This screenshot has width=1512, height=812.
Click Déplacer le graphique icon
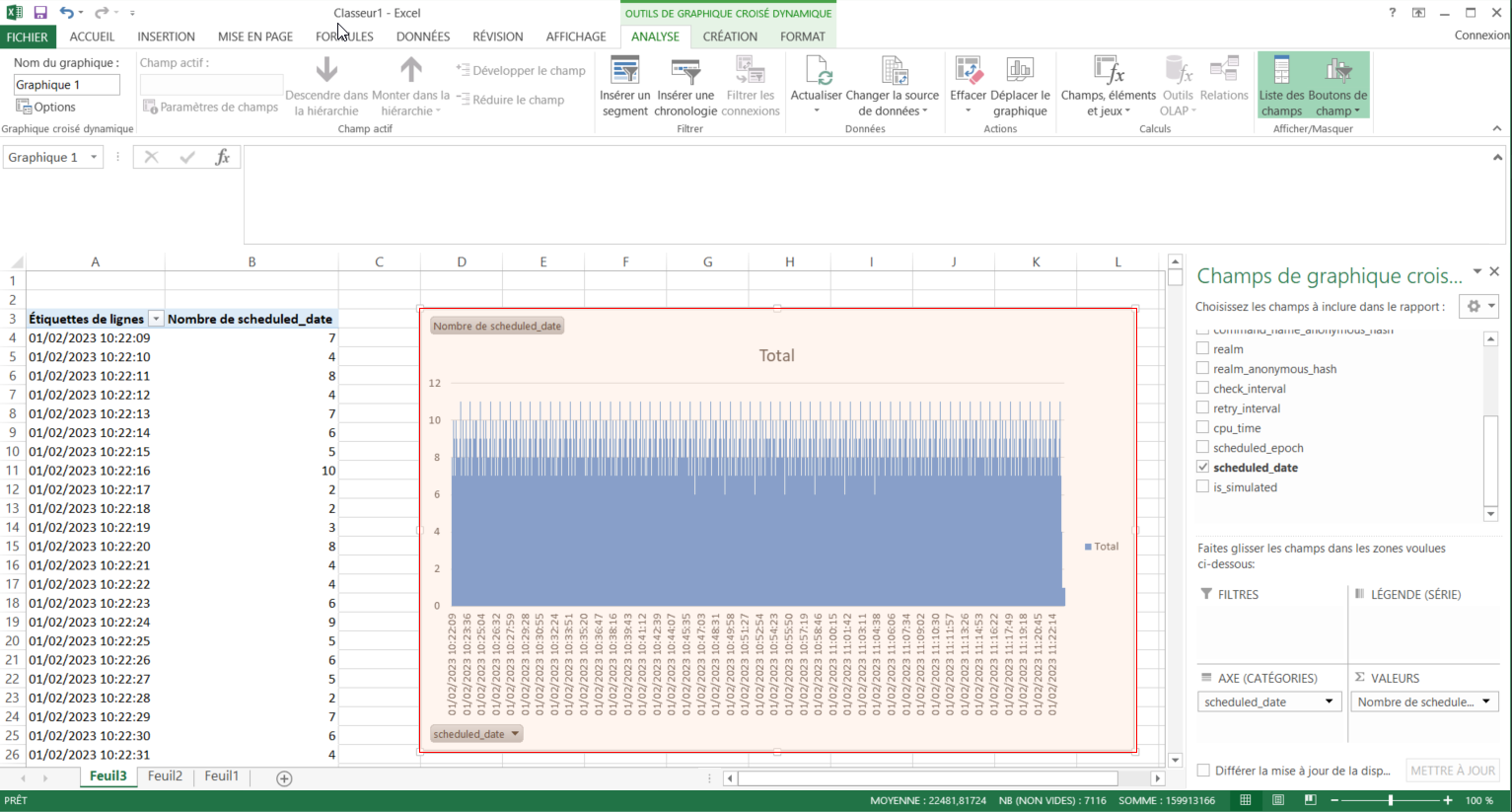point(1019,72)
